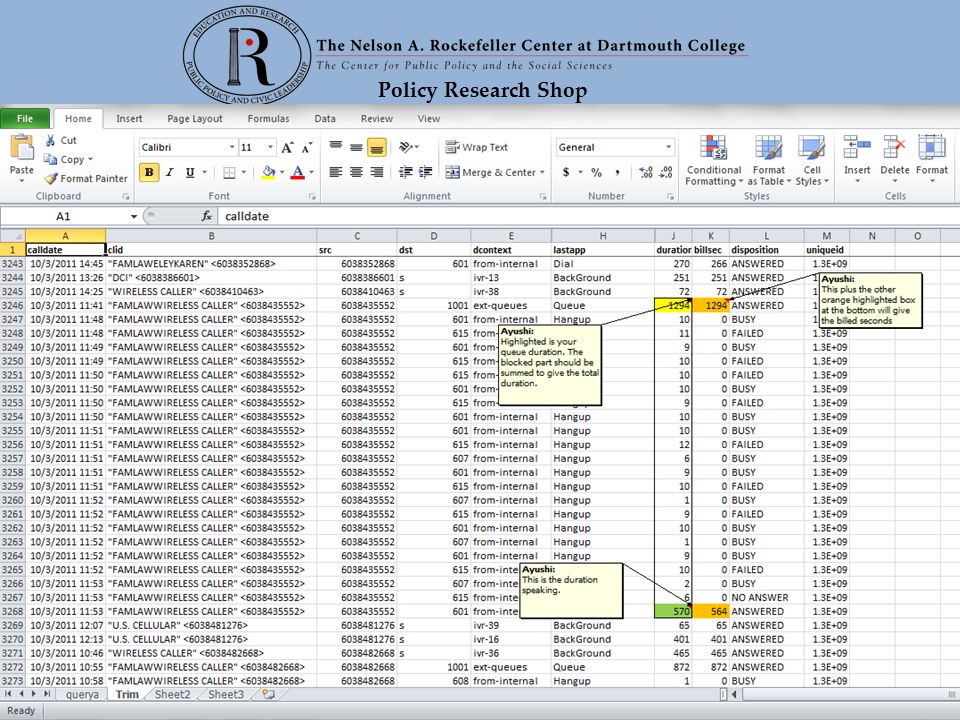Open Cell Styles gallery
The height and width of the screenshot is (720, 960).
(812, 161)
